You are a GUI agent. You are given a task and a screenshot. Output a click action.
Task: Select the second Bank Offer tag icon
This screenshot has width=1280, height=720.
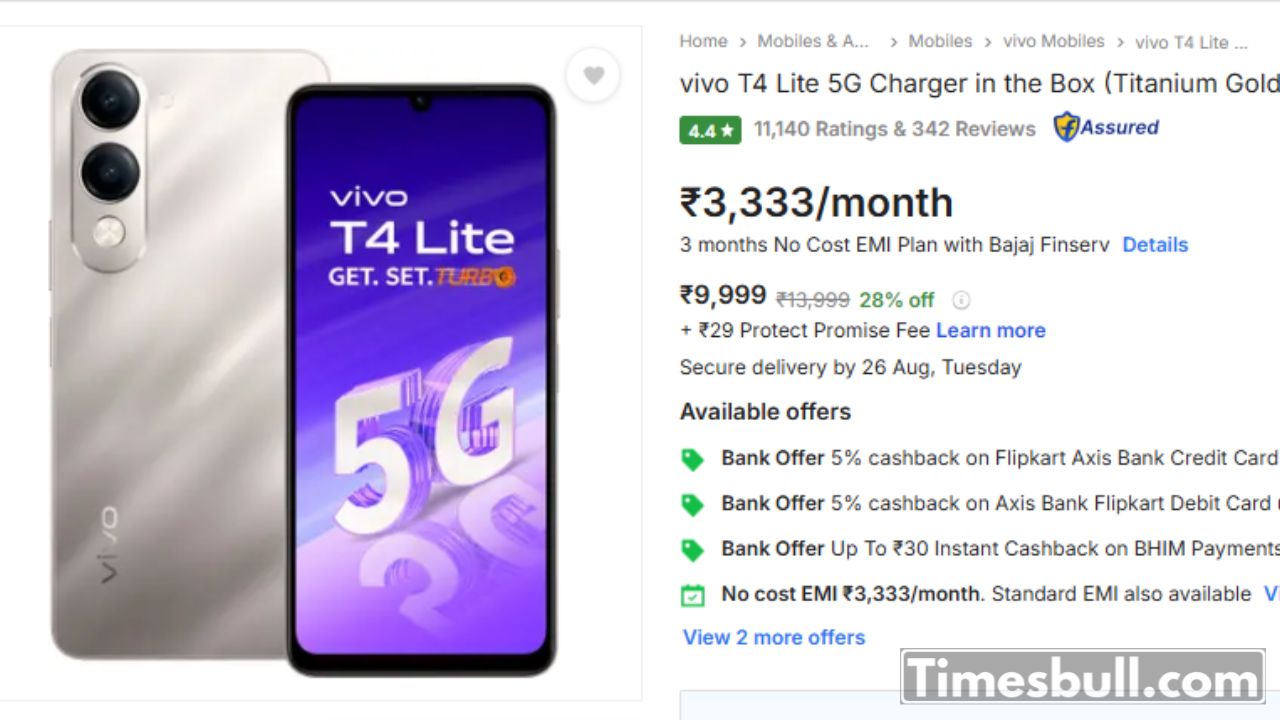point(692,504)
